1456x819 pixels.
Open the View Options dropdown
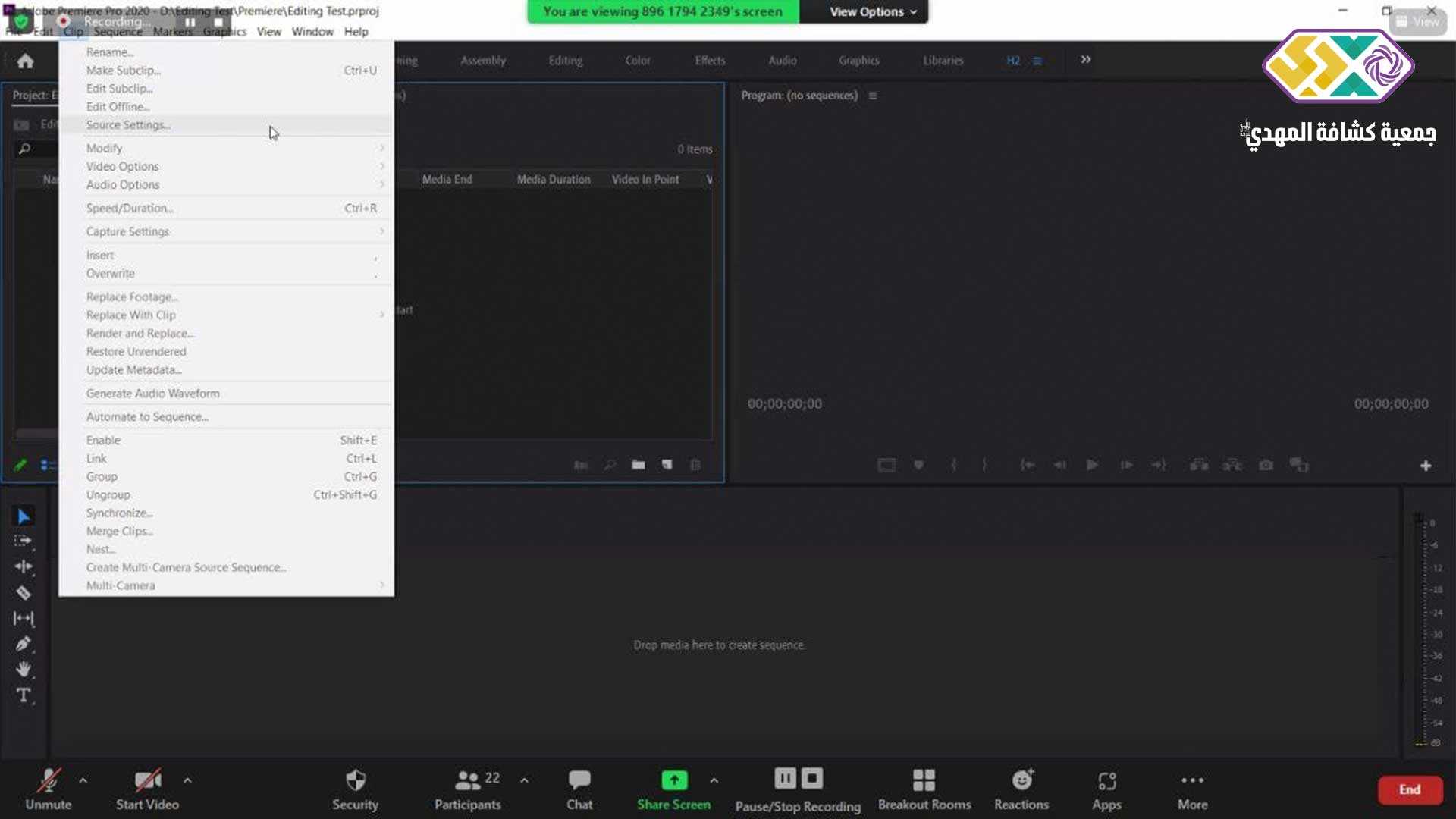pos(872,11)
